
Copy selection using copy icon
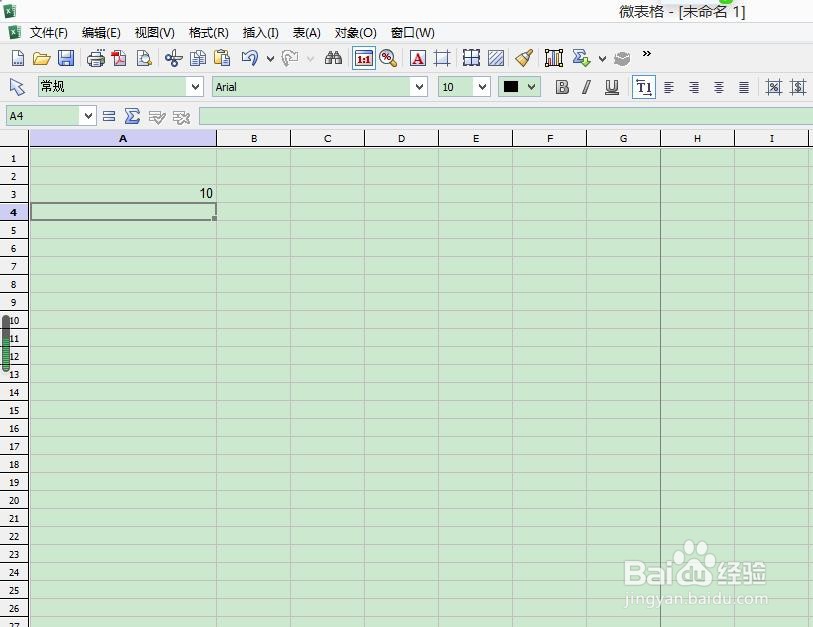[x=198, y=58]
